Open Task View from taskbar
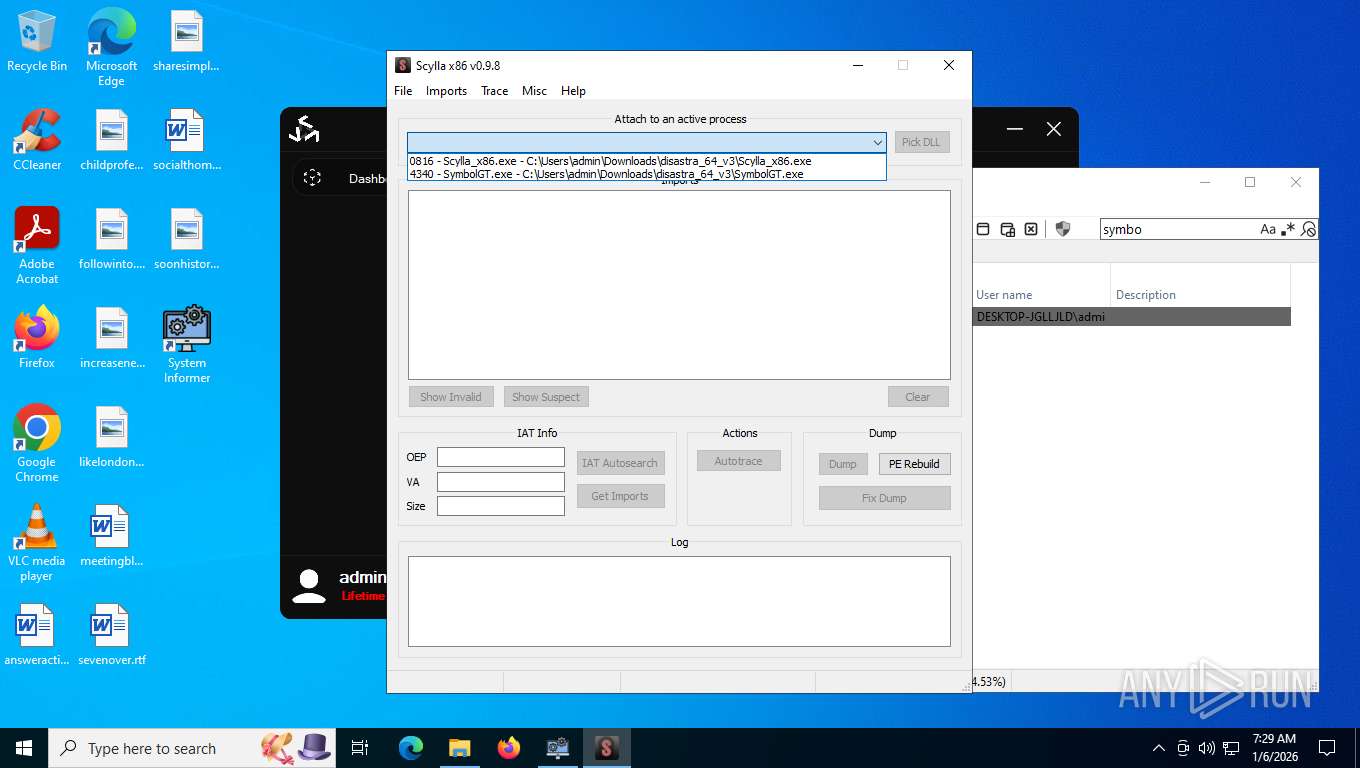Screen dimensions: 1360x768 click(360, 748)
